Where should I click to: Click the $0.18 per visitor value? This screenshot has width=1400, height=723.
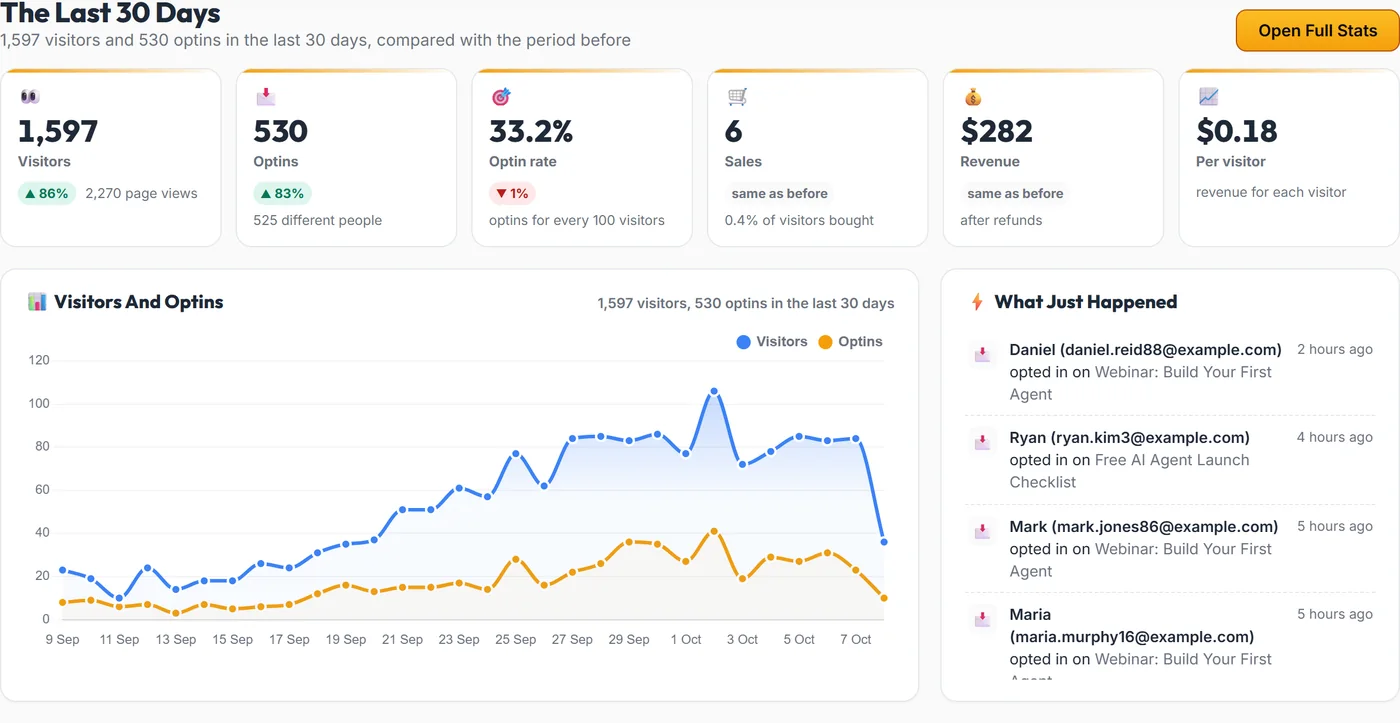[1237, 131]
